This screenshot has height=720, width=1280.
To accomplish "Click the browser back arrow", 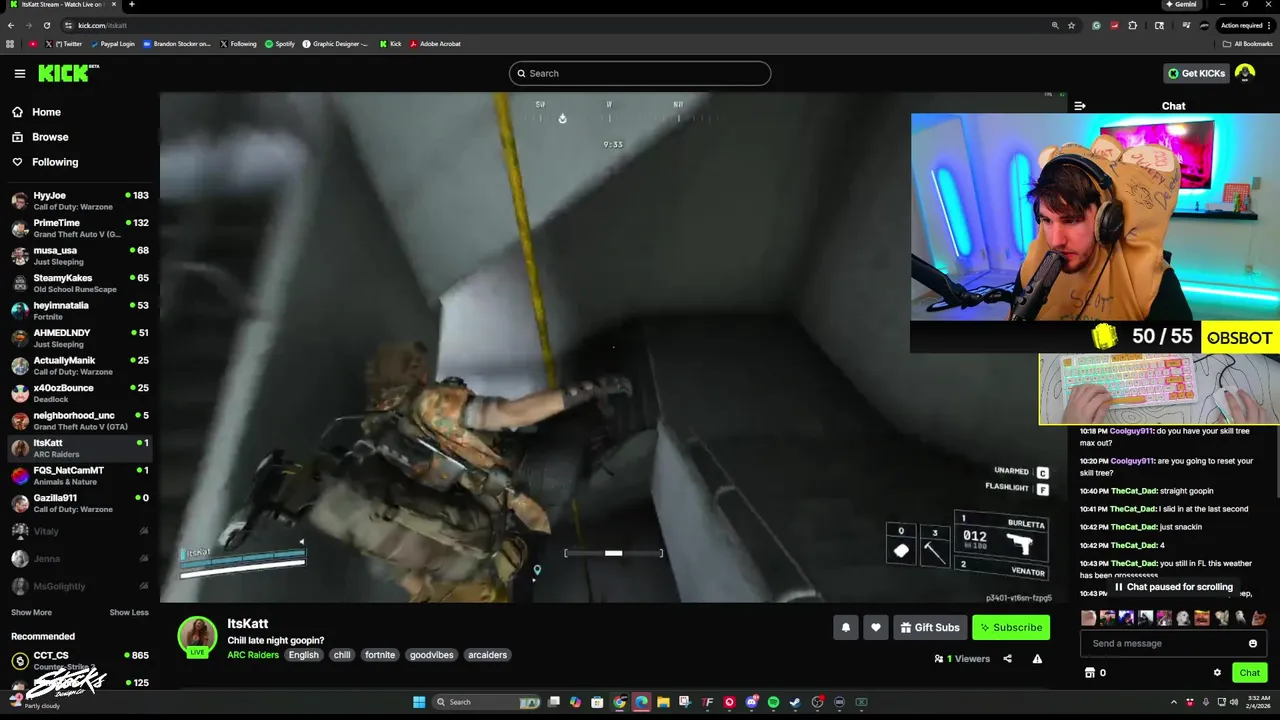I will coord(11,25).
